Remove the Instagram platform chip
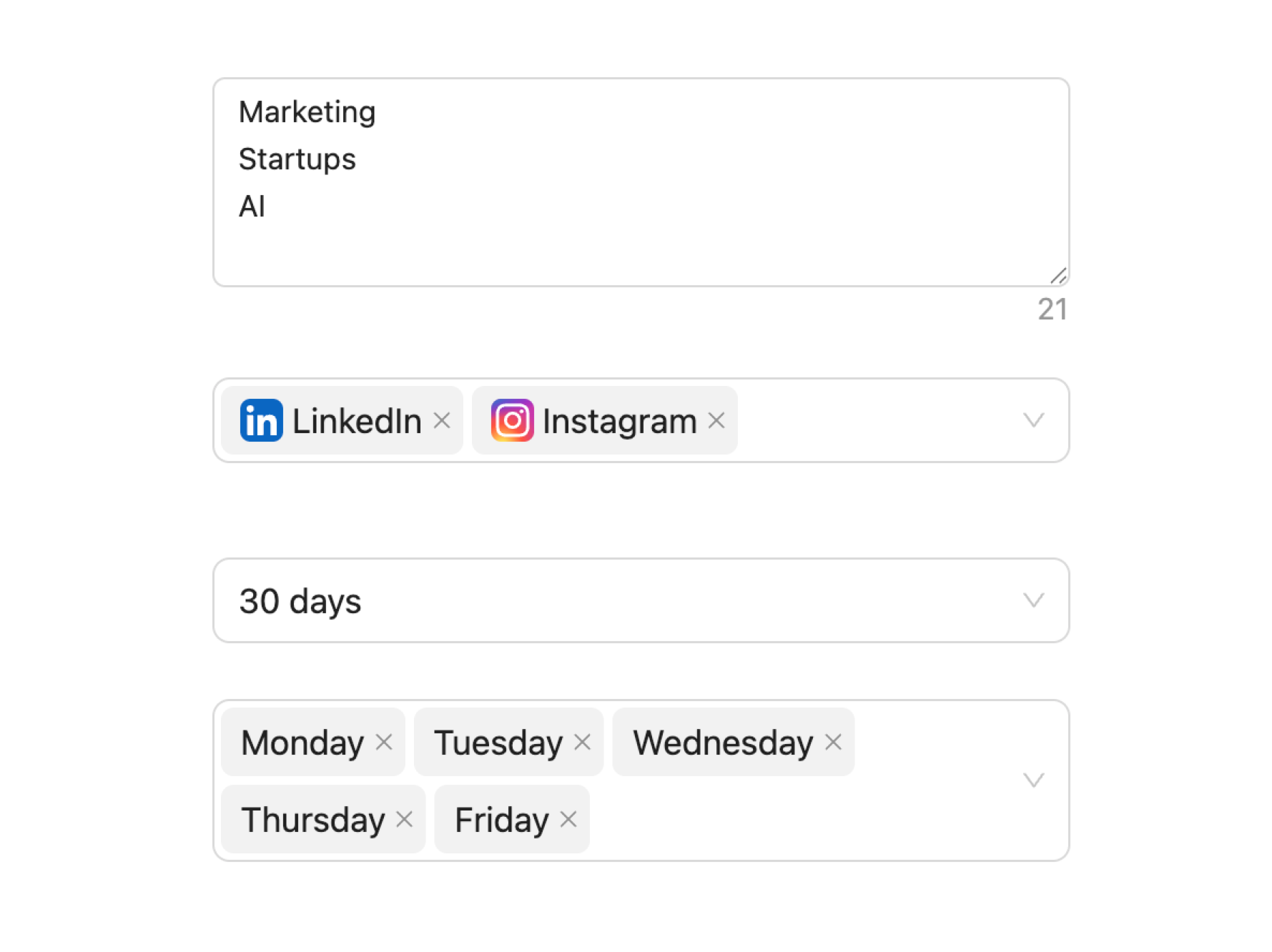This screenshot has height=952, width=1272. click(717, 420)
